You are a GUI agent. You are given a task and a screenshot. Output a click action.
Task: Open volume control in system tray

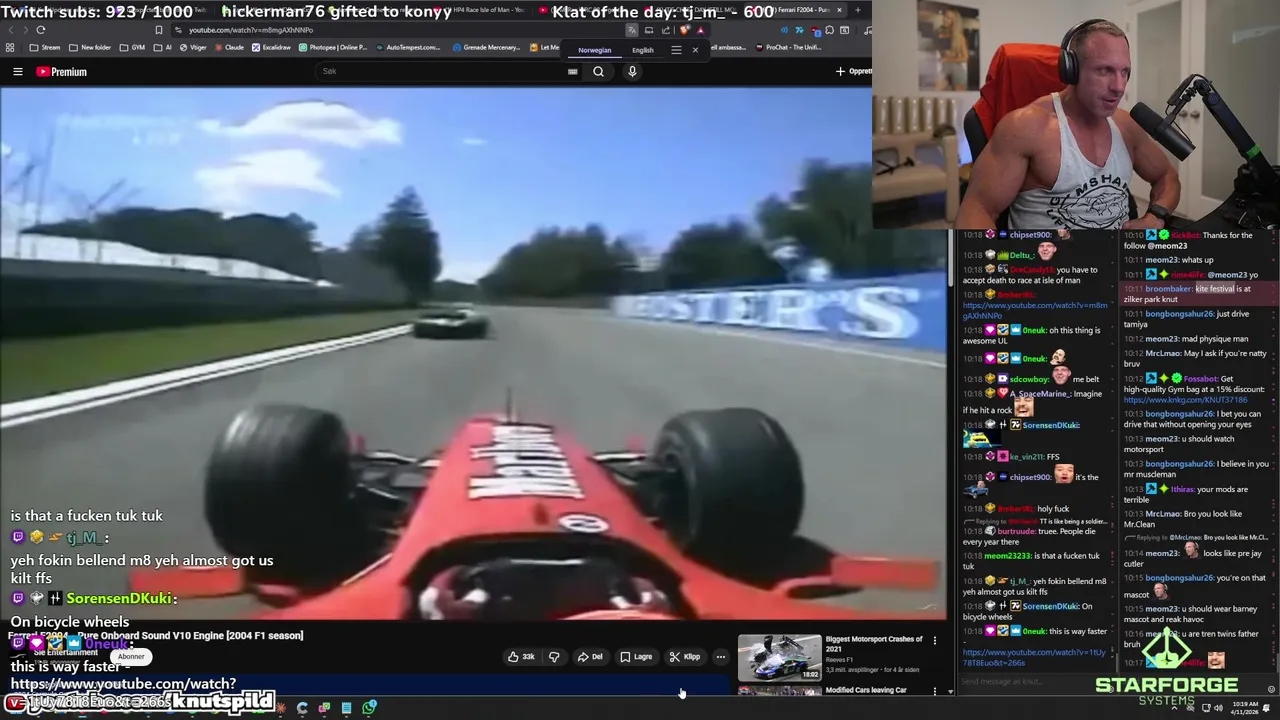(1218, 708)
